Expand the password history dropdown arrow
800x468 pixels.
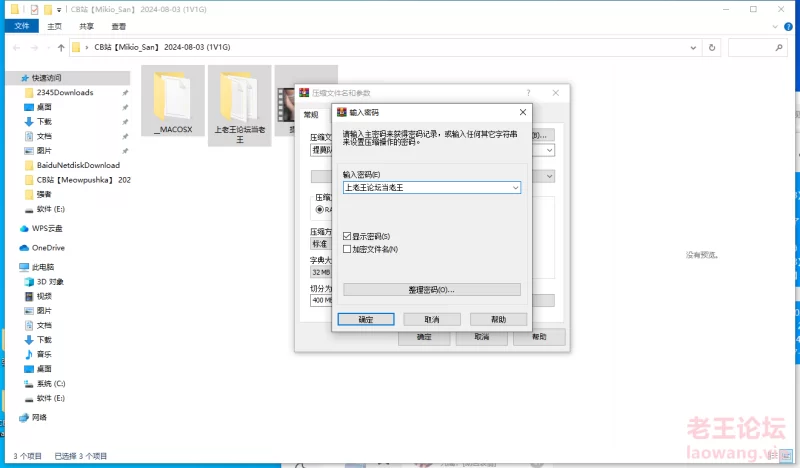coord(516,188)
